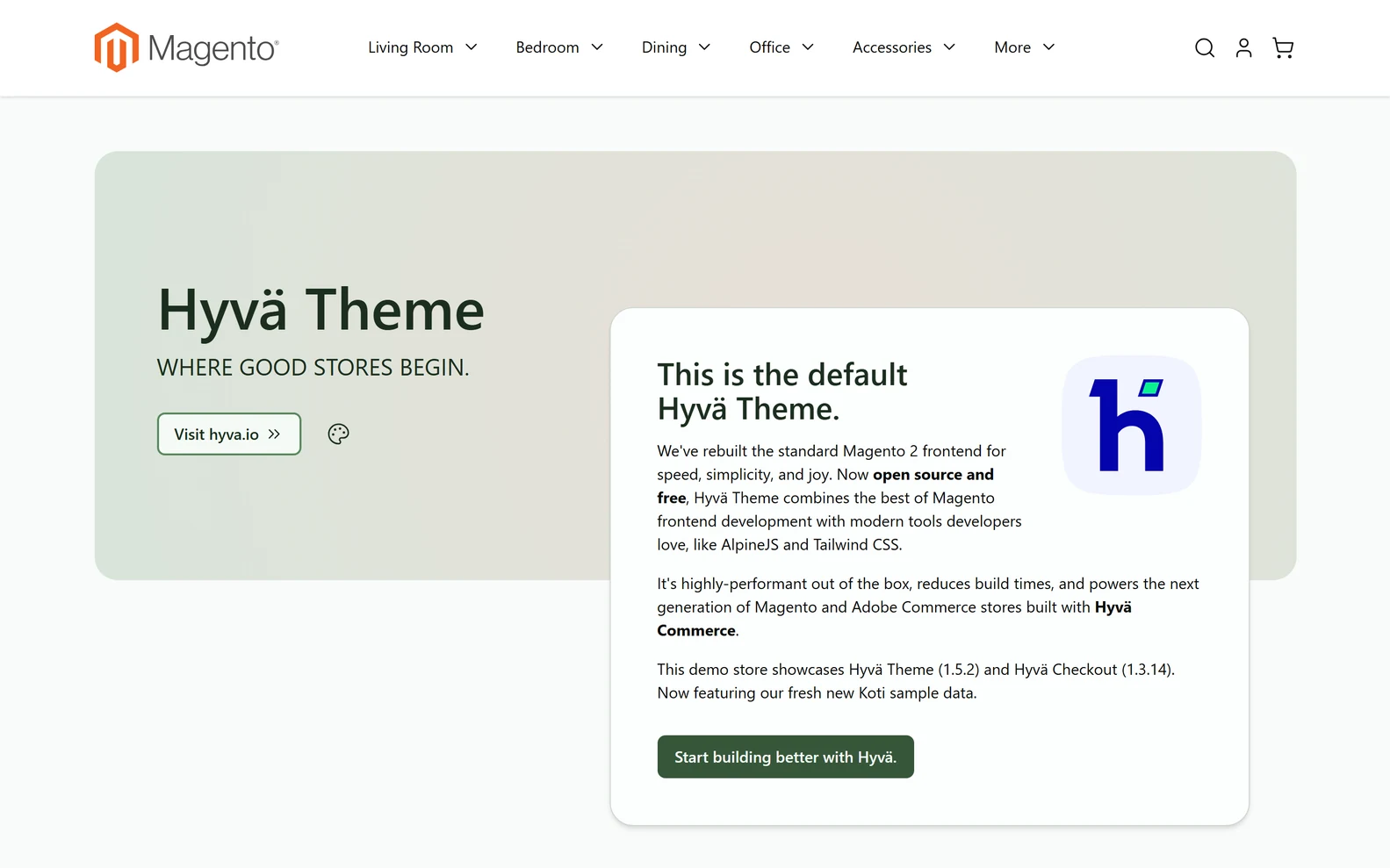Click the Hyvä logo image in the card
Viewport: 1390px width, 868px height.
pos(1132,425)
